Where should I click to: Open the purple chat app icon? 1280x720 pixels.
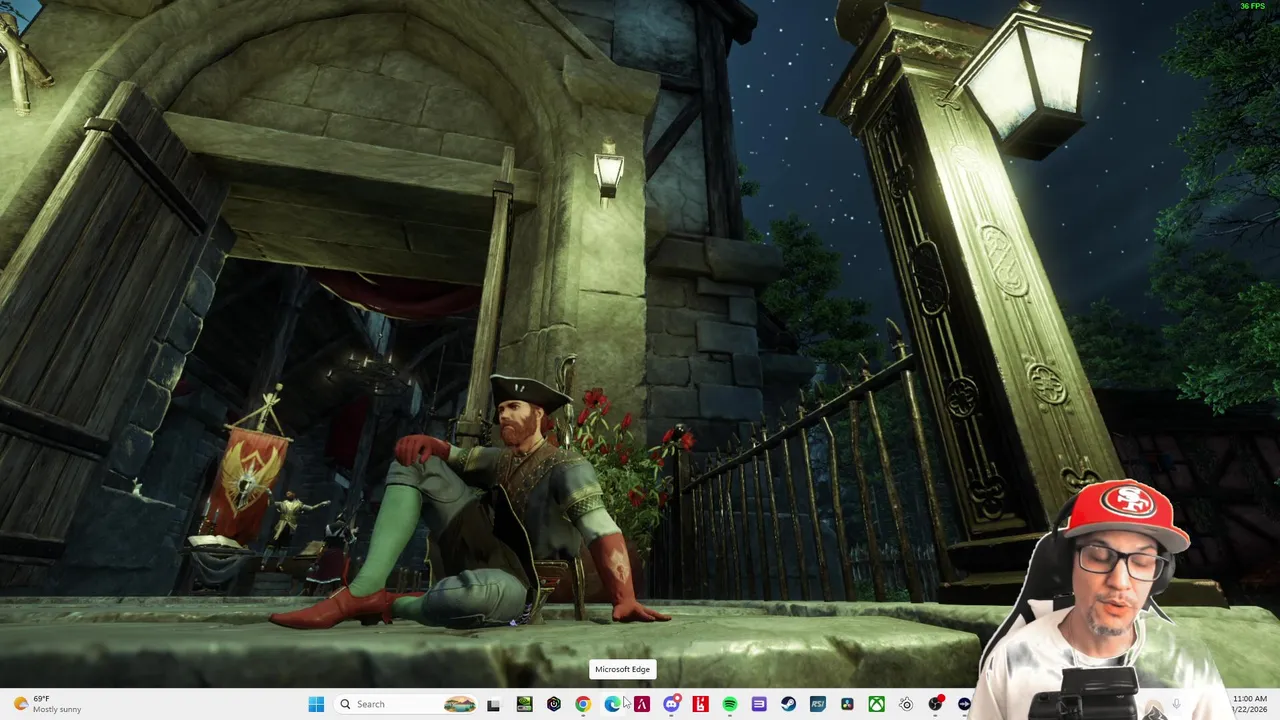[759, 704]
